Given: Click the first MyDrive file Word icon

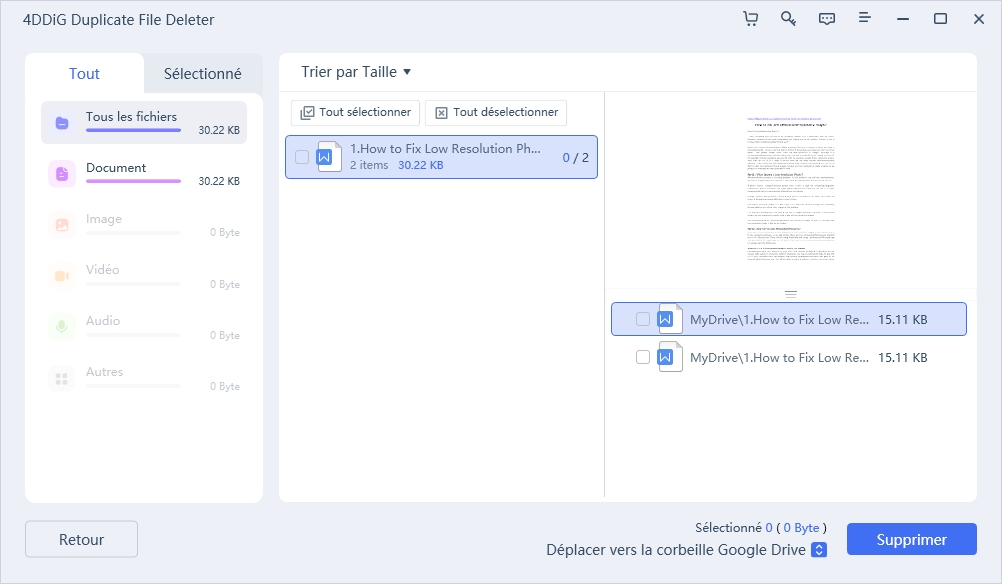Looking at the screenshot, I should tap(670, 319).
